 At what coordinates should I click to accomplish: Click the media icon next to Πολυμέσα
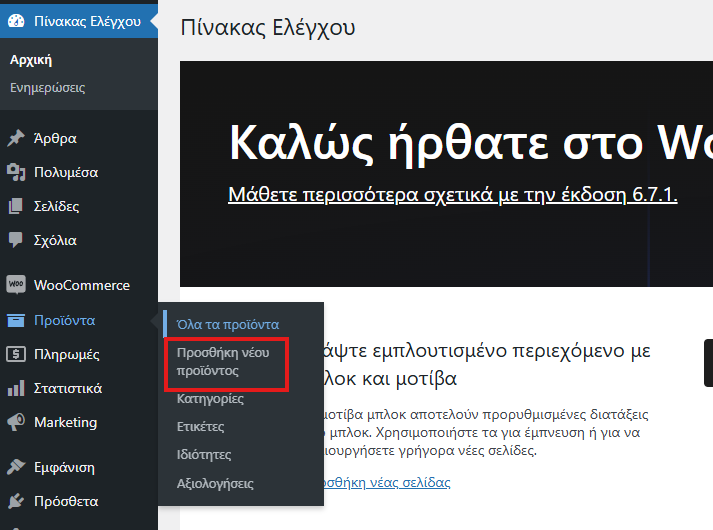[16, 172]
